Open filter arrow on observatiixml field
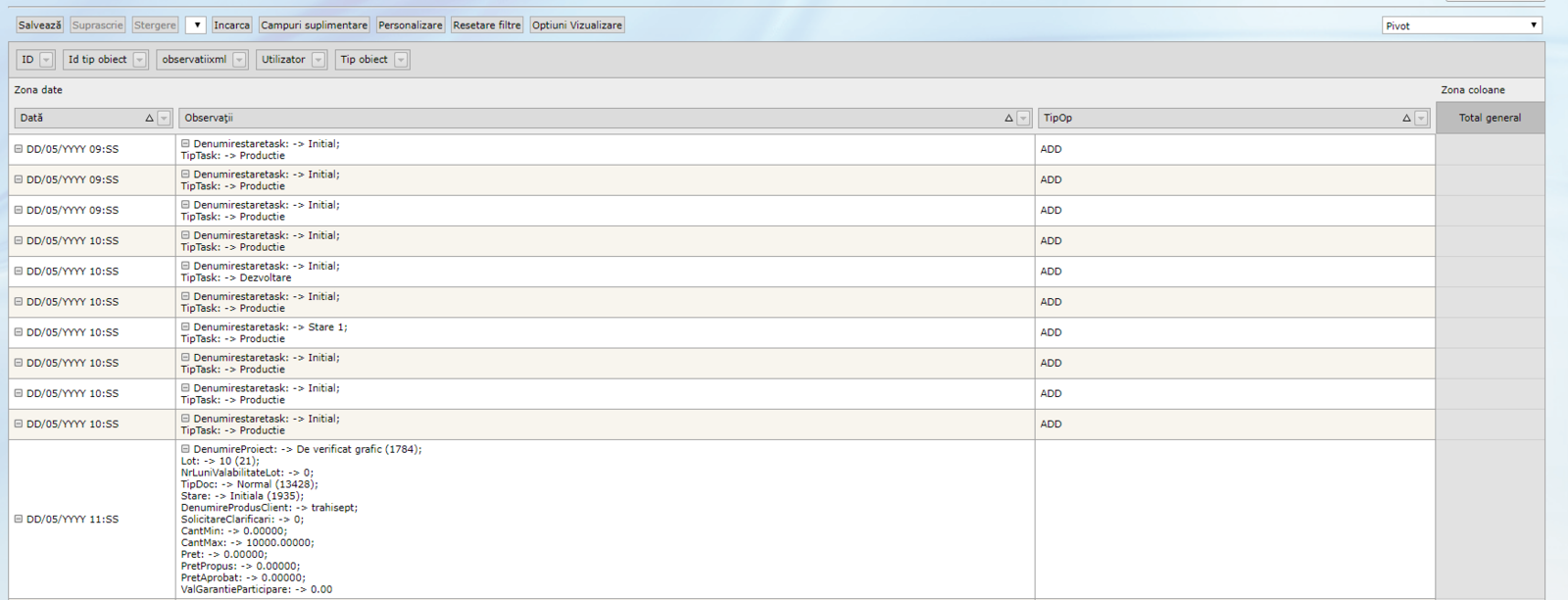This screenshot has height=600, width=1568. point(239,61)
